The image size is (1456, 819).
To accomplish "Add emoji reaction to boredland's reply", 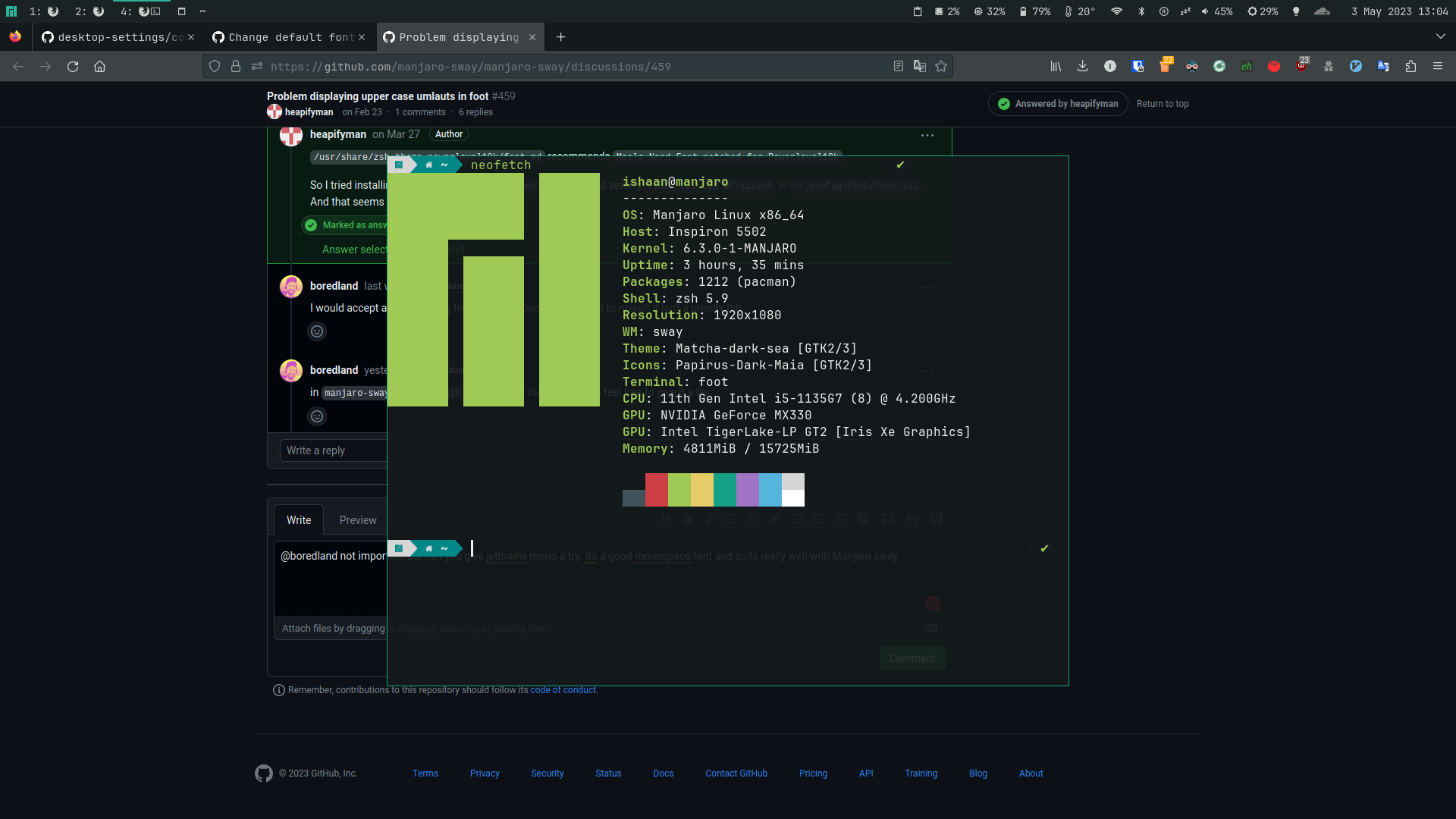I will tap(317, 331).
